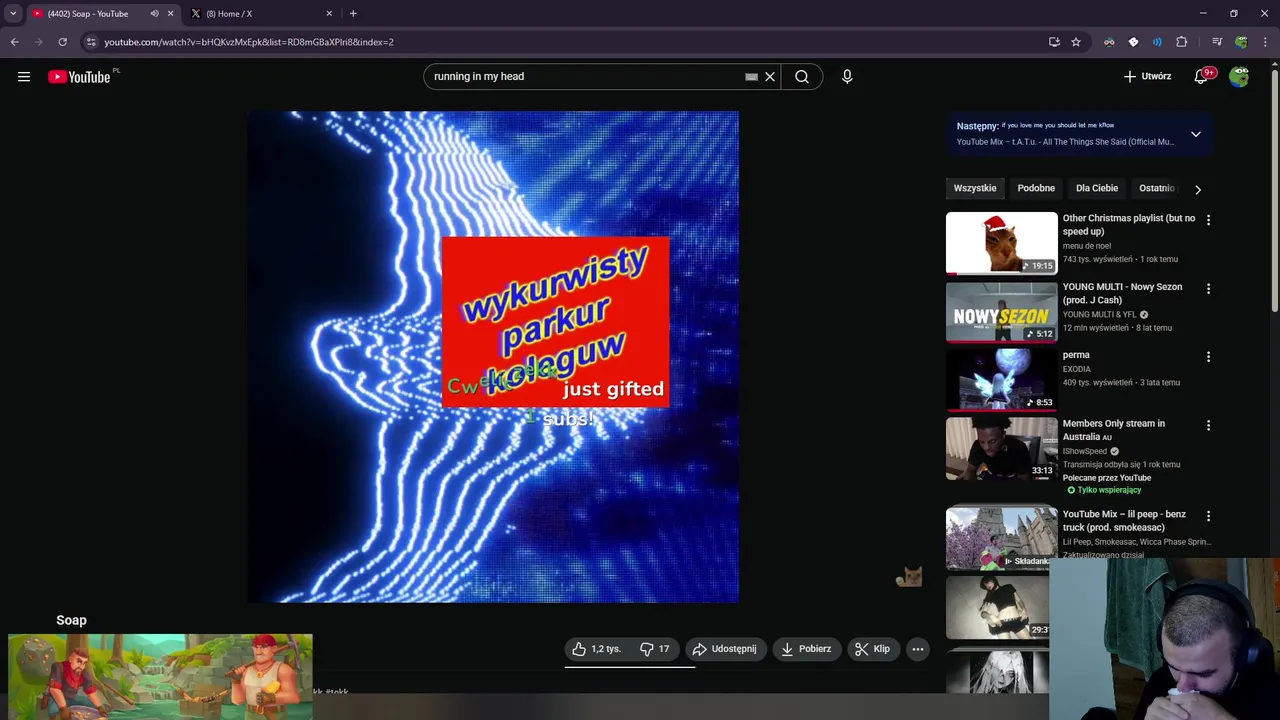Open the notifications bell

pos(1202,77)
